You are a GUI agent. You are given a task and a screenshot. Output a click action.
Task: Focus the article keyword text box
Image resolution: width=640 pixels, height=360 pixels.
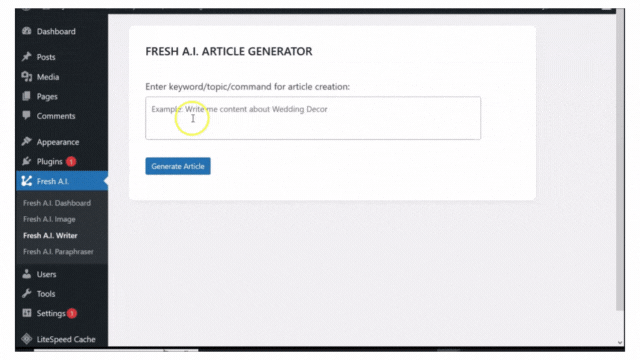pos(313,118)
